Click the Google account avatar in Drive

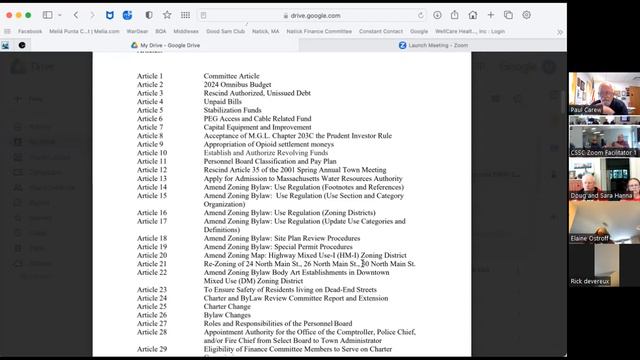click(549, 67)
